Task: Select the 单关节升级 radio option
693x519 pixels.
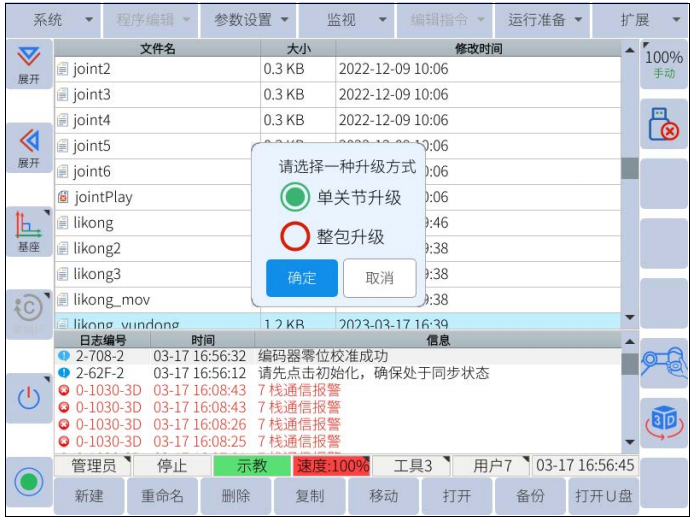Action: point(294,197)
